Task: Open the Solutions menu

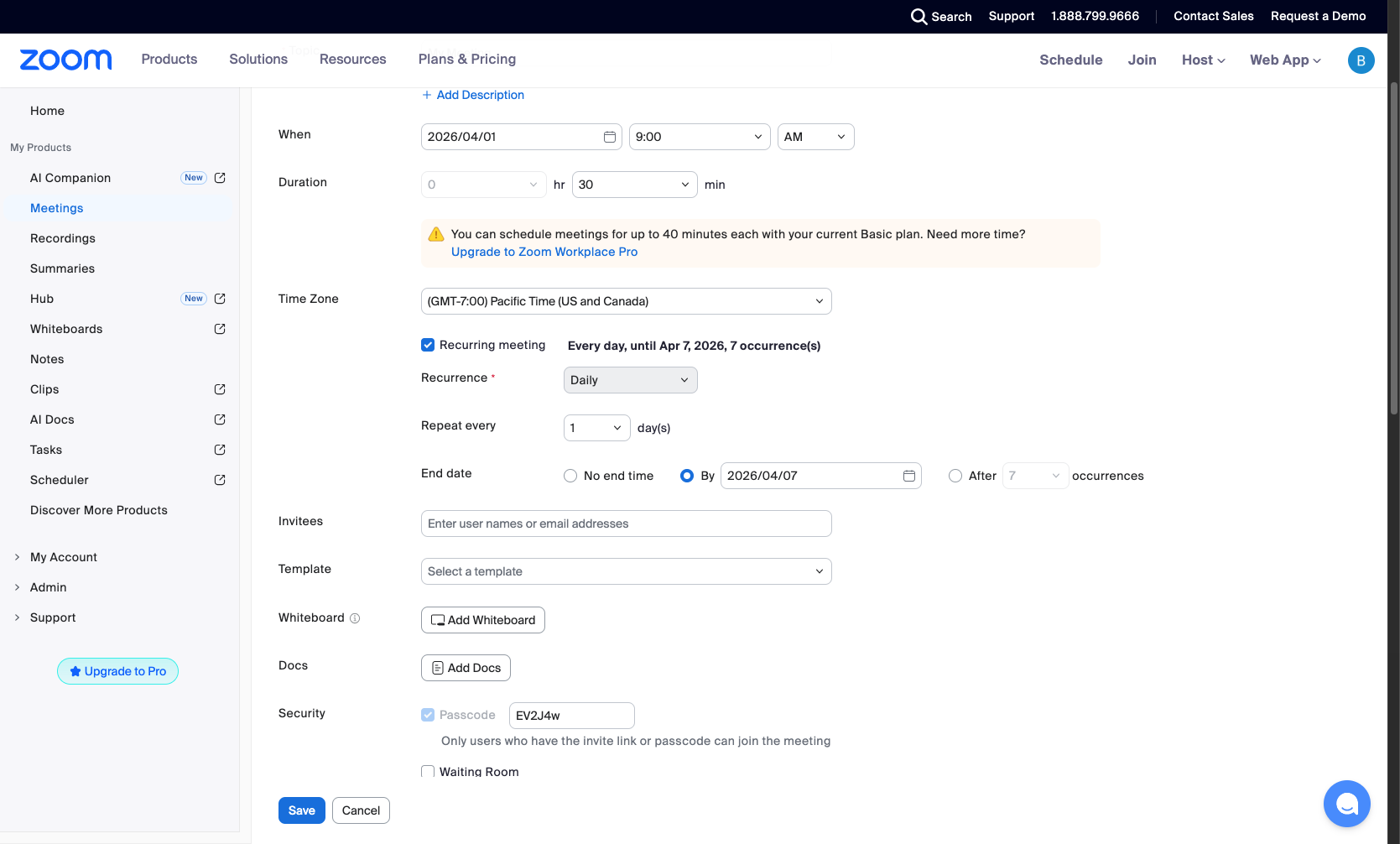Action: click(258, 60)
